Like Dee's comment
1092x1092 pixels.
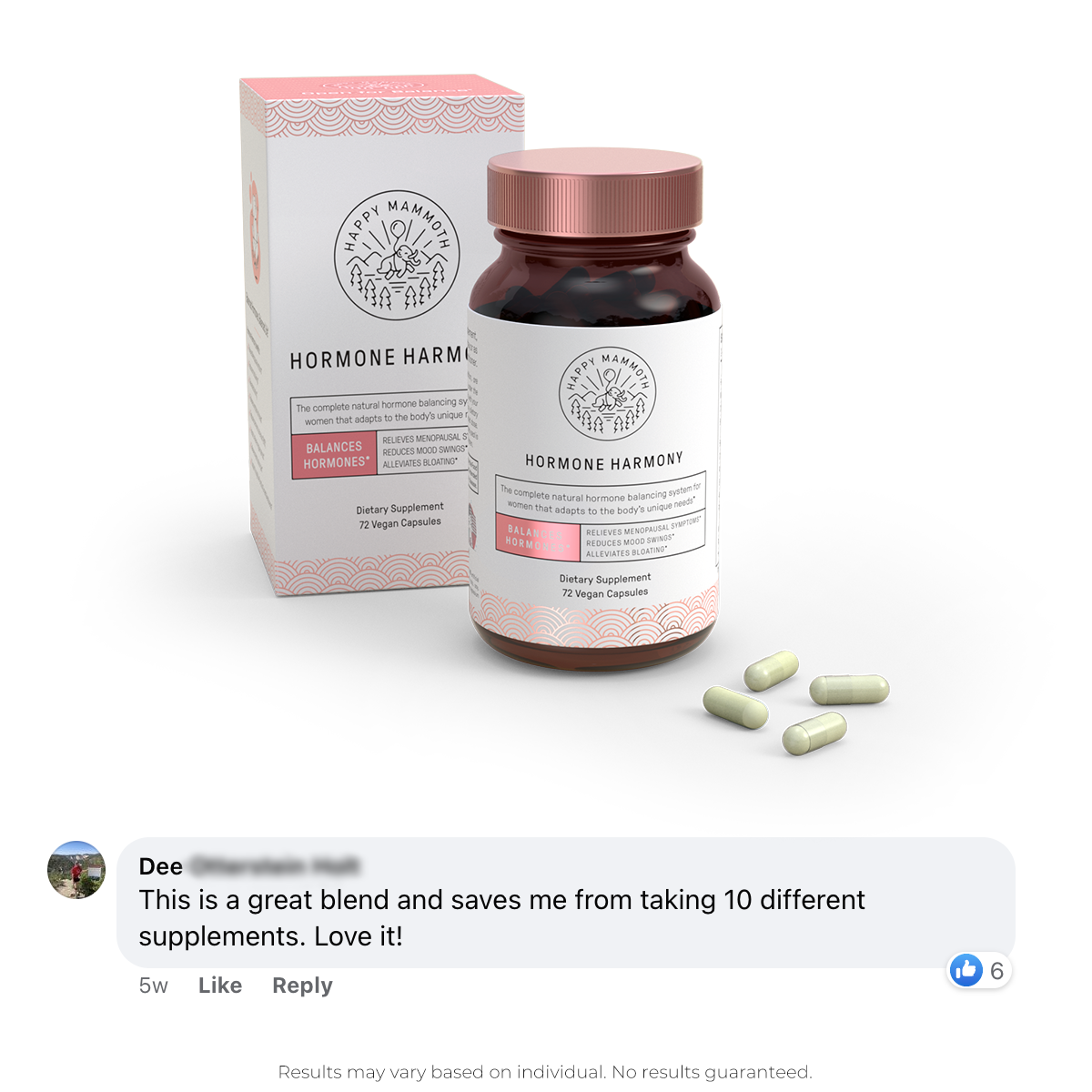220,986
